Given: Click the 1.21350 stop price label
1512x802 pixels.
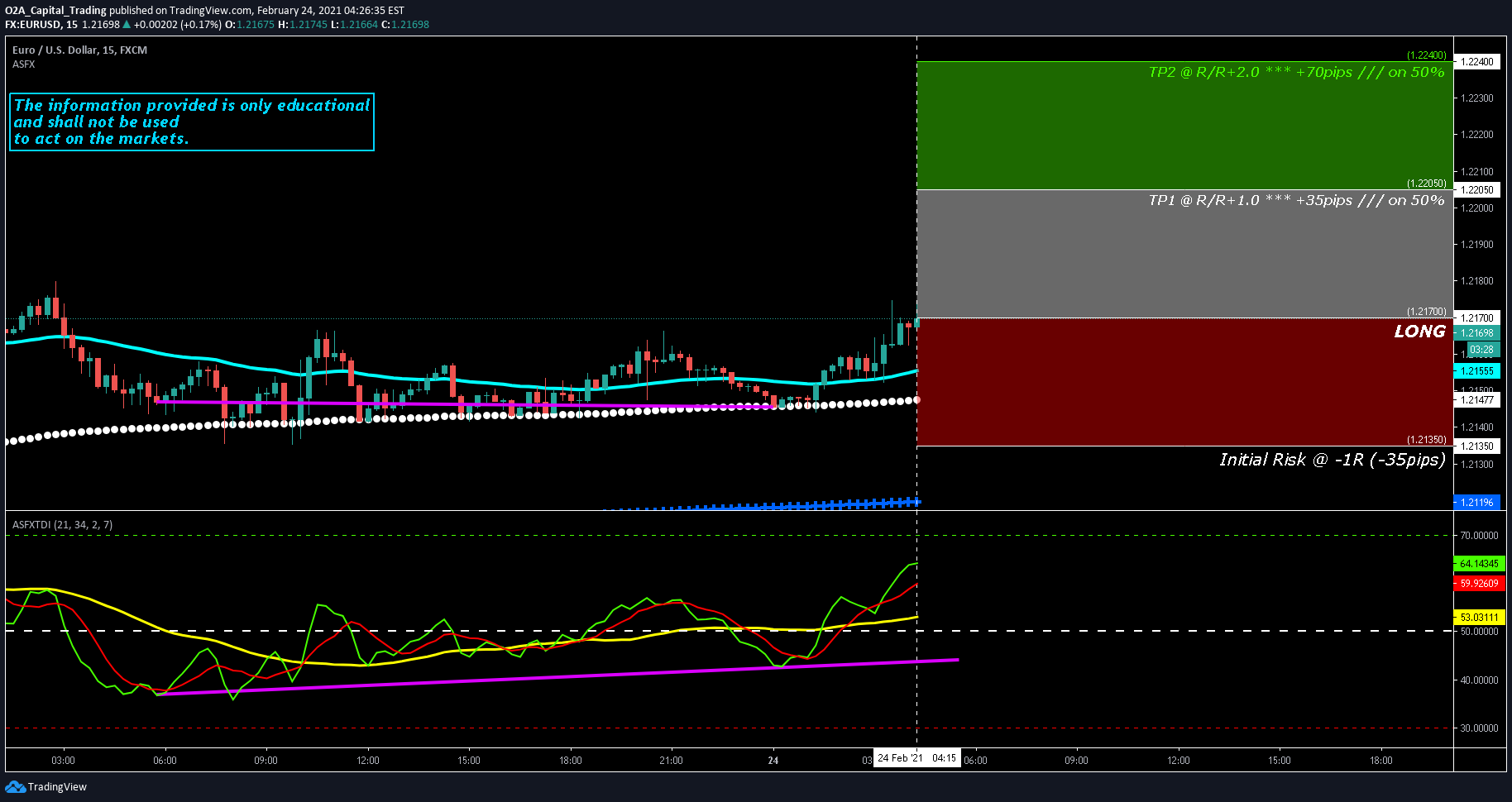Looking at the screenshot, I should click(1477, 446).
